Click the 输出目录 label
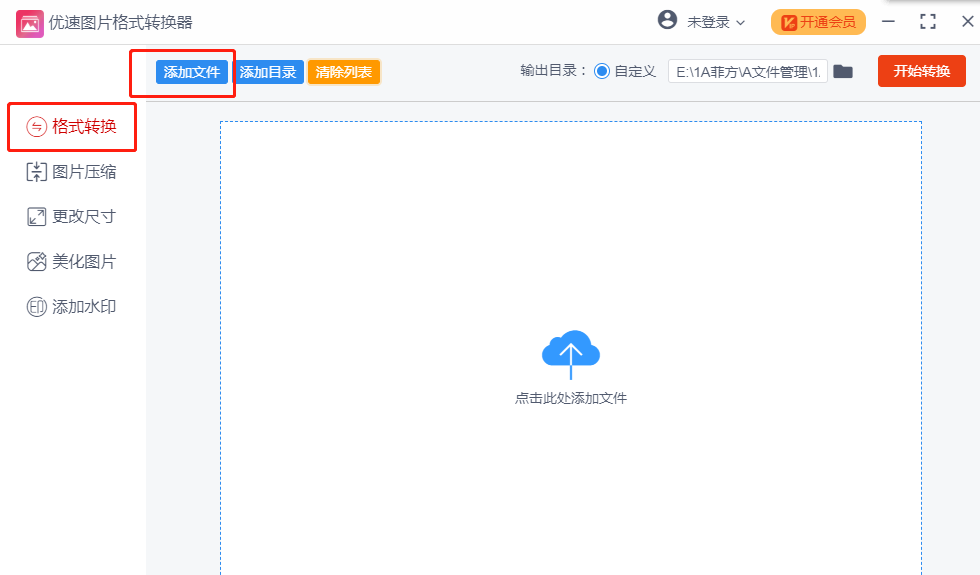Image resolution: width=980 pixels, height=575 pixels. [553, 71]
